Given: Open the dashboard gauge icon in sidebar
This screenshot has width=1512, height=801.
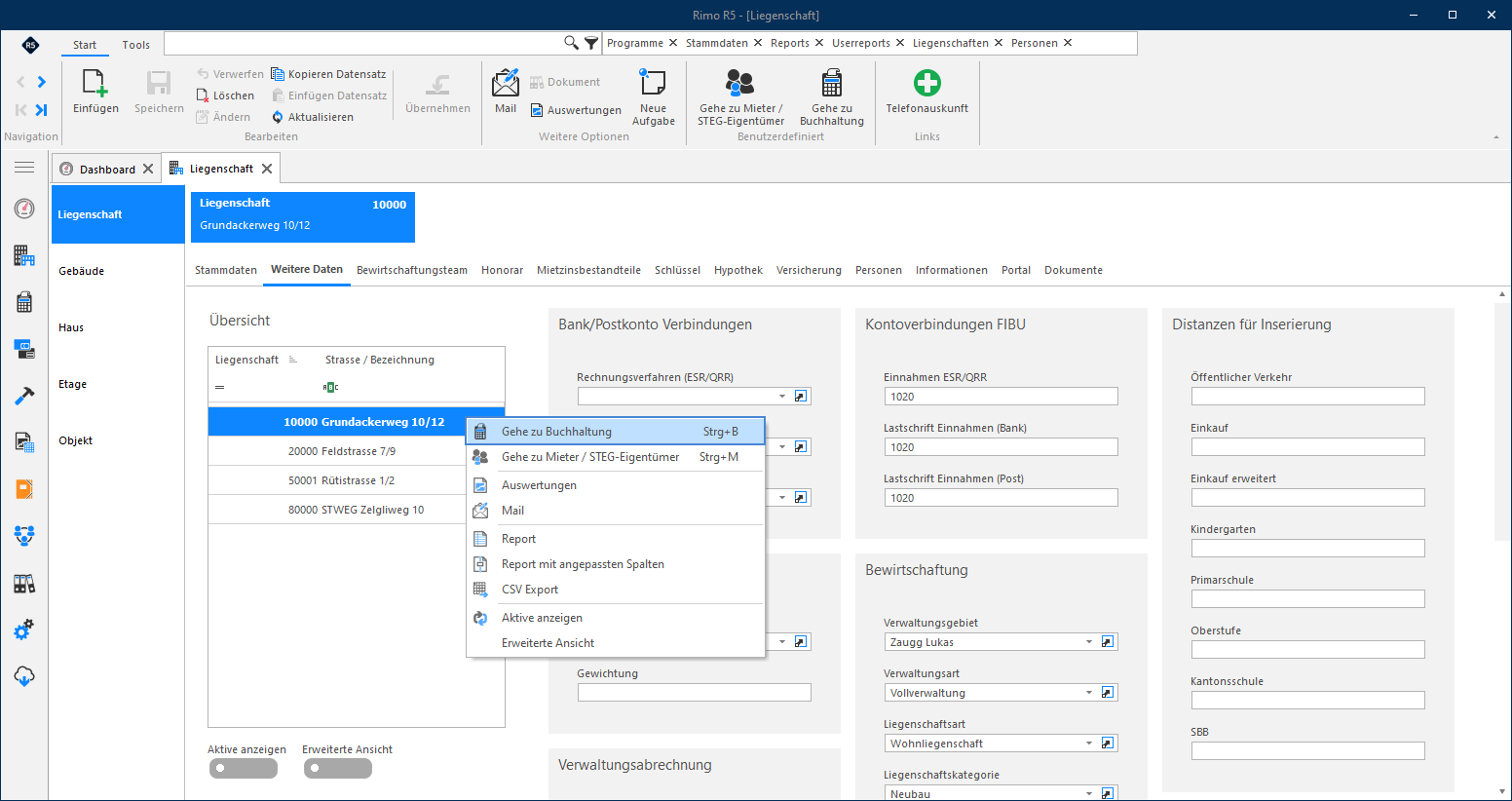Looking at the screenshot, I should coord(24,209).
